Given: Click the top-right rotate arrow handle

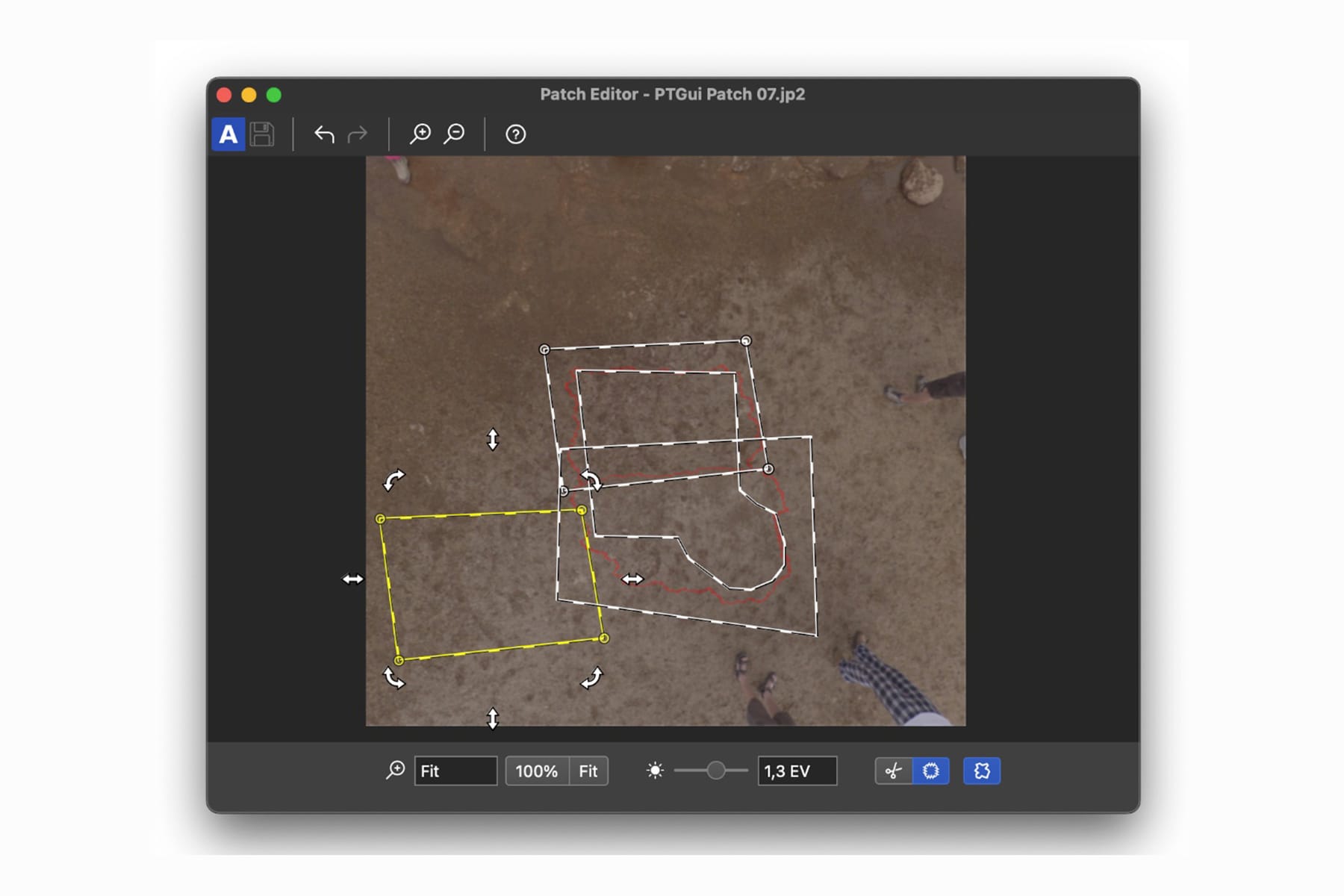Looking at the screenshot, I should [x=591, y=480].
